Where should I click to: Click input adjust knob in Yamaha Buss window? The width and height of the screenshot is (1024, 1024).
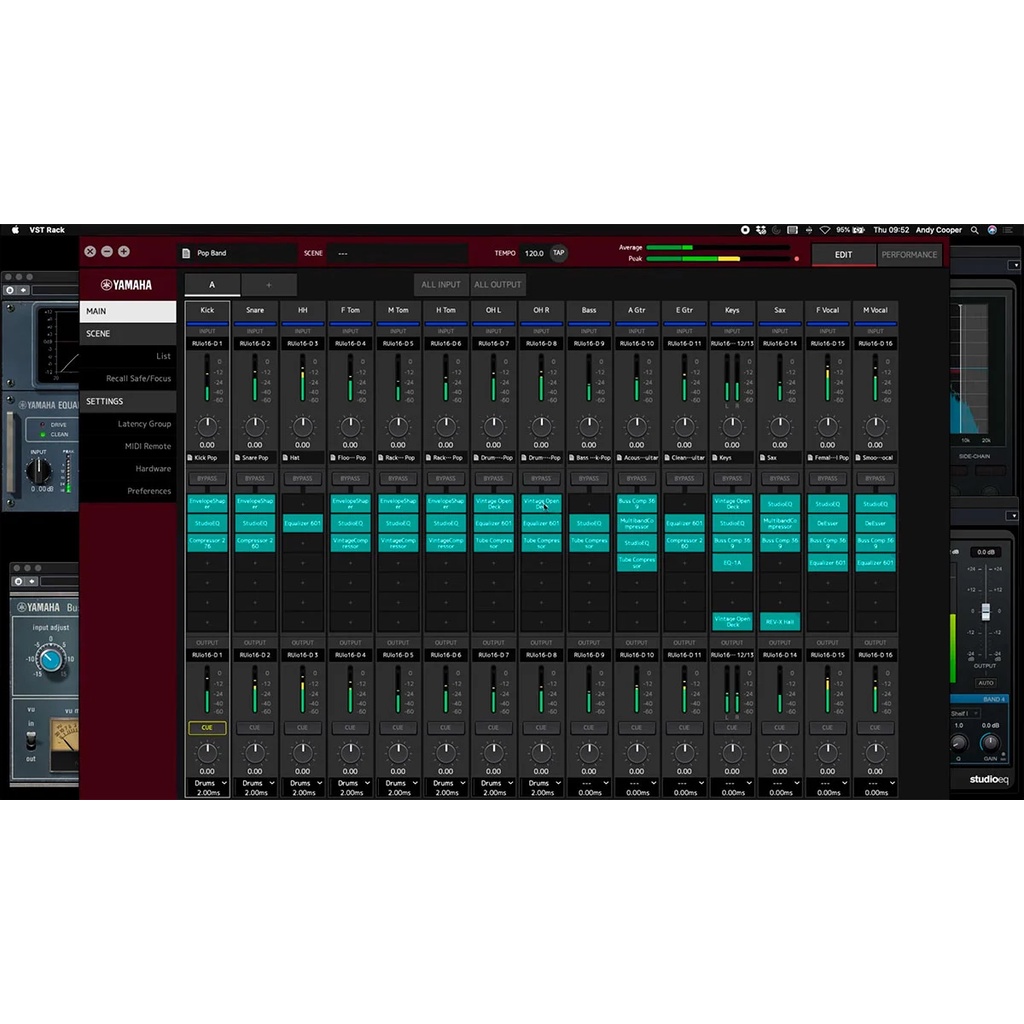point(51,659)
